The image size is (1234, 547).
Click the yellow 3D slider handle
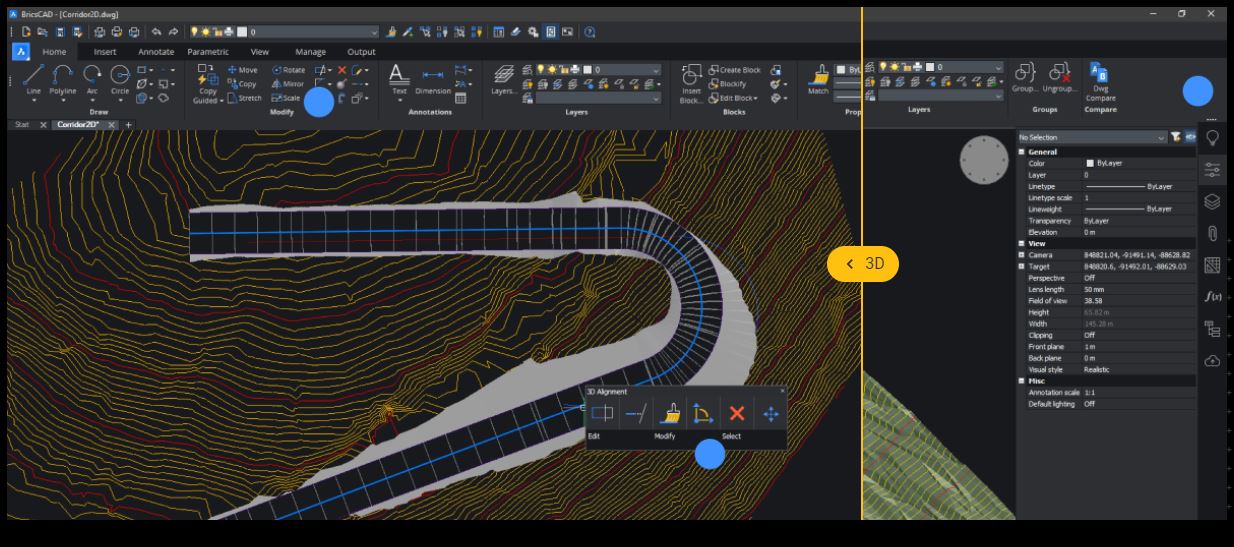[x=862, y=264]
